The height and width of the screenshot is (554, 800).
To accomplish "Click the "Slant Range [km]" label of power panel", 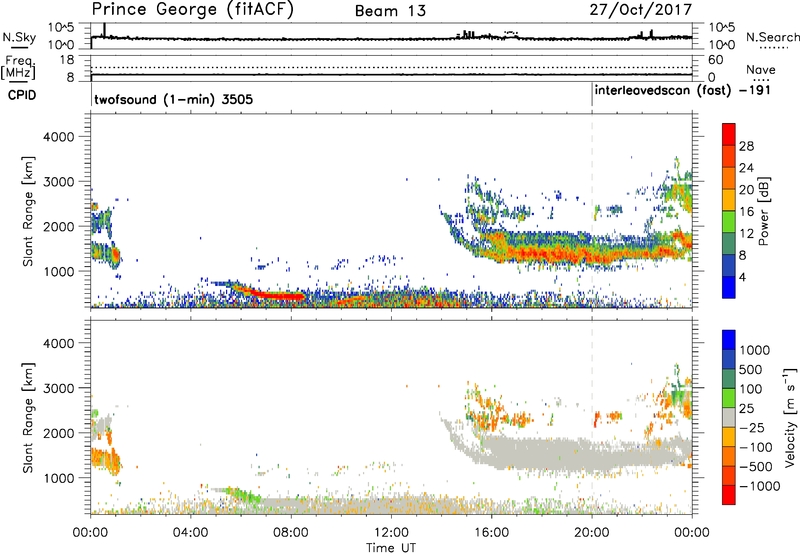I will point(28,211).
